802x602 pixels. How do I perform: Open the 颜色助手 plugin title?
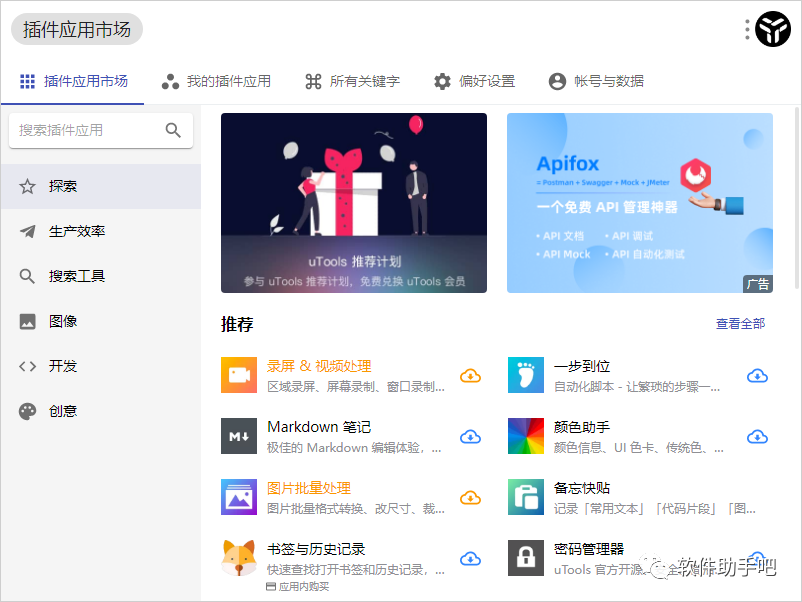[582, 427]
